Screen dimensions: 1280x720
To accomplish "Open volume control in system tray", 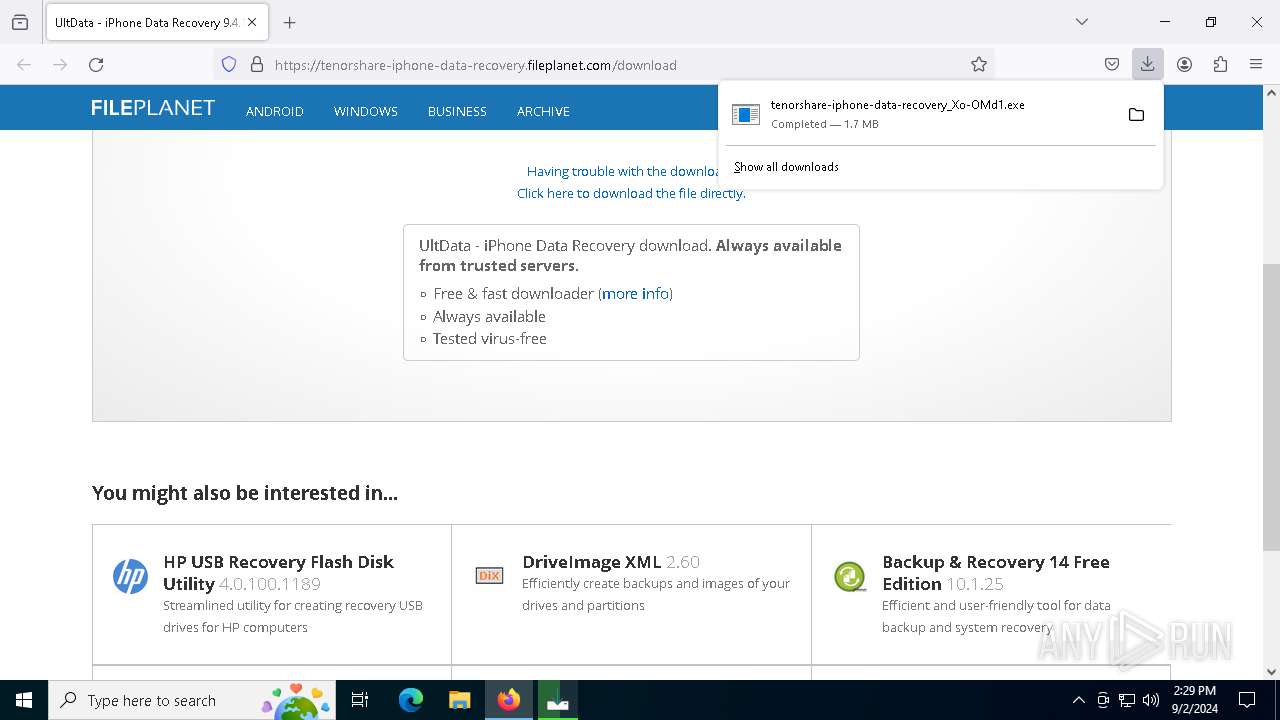I will click(1151, 700).
